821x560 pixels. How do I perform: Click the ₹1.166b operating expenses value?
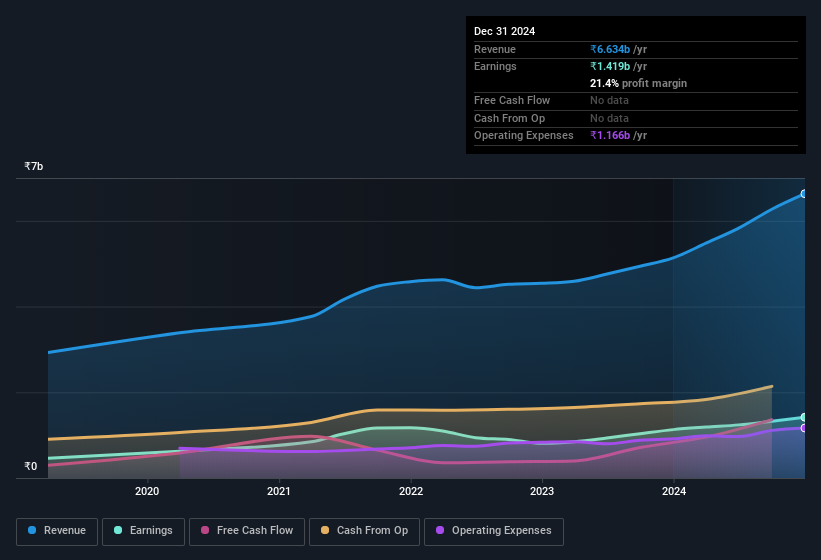tap(610, 136)
